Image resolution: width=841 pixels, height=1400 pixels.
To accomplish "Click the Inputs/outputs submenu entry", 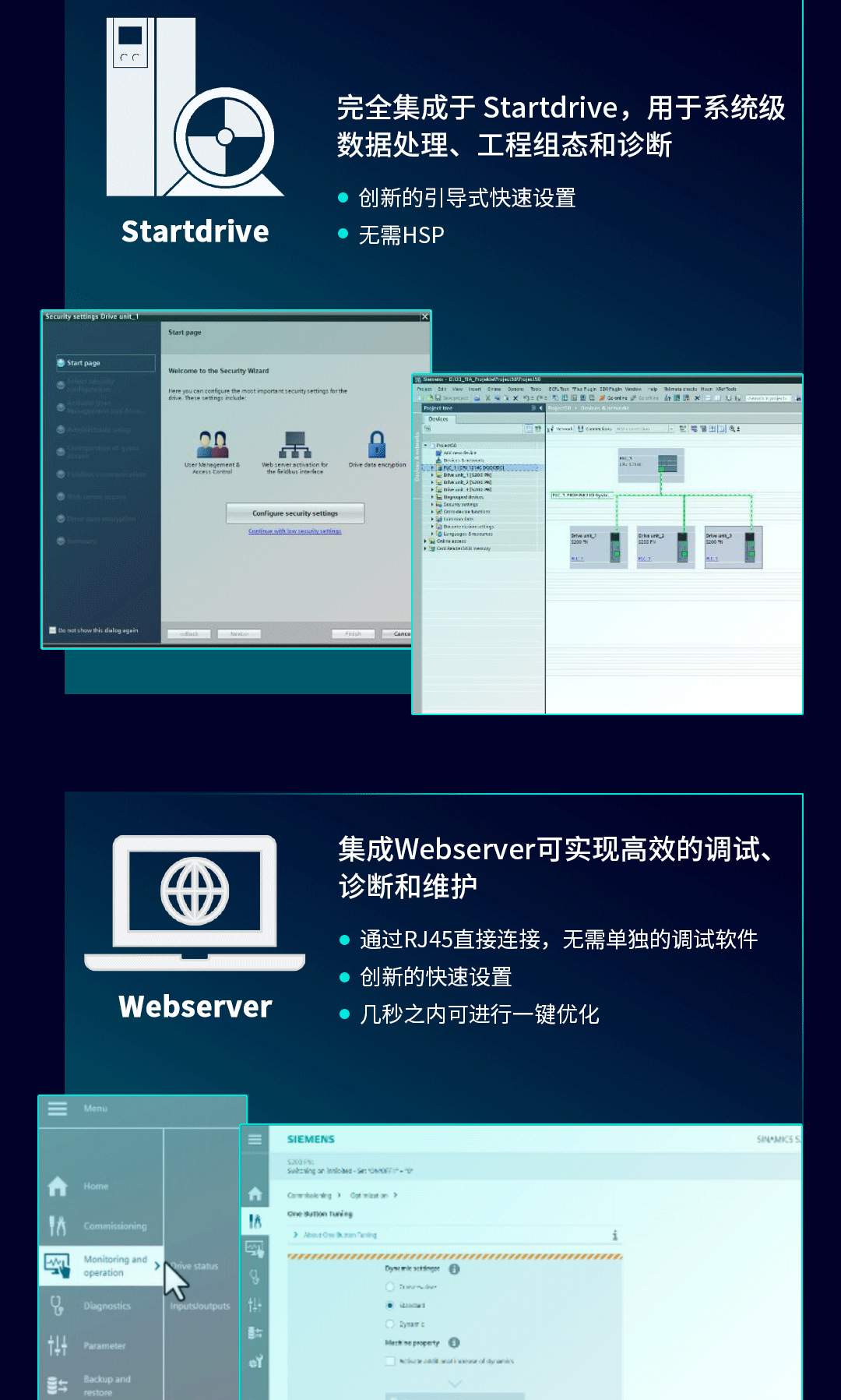I will [200, 1306].
